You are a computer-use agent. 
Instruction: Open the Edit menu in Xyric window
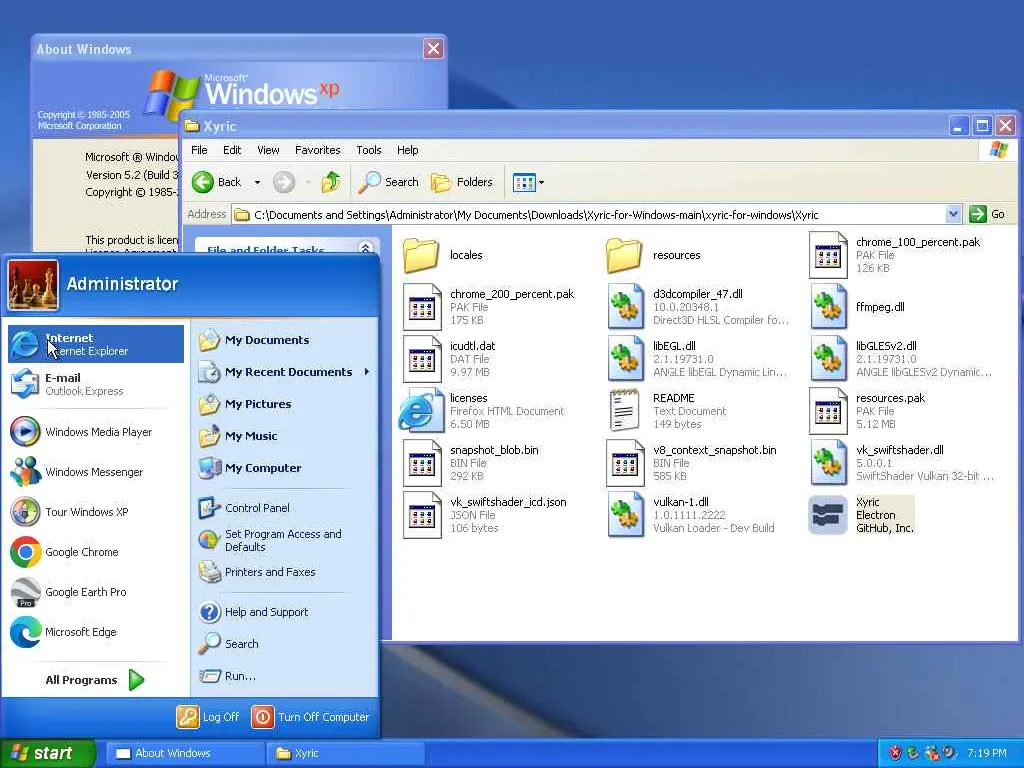click(232, 150)
